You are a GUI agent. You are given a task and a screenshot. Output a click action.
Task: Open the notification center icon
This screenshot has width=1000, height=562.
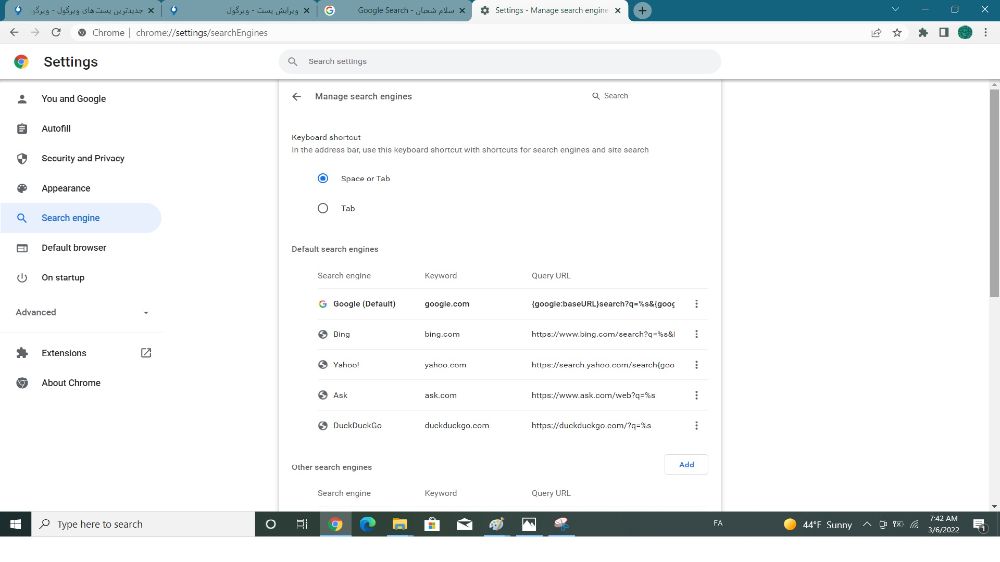pos(980,524)
